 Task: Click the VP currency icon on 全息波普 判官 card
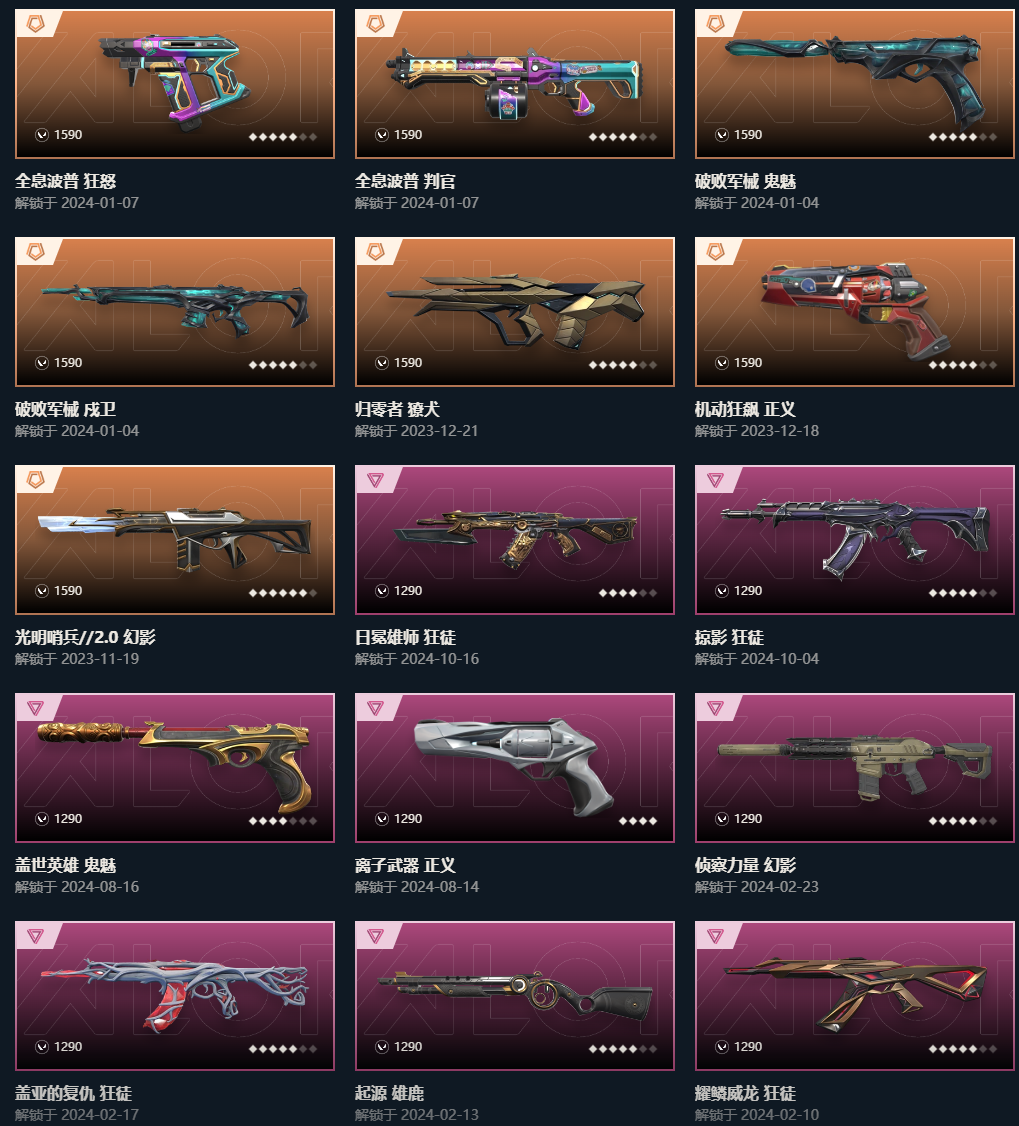click(x=382, y=135)
